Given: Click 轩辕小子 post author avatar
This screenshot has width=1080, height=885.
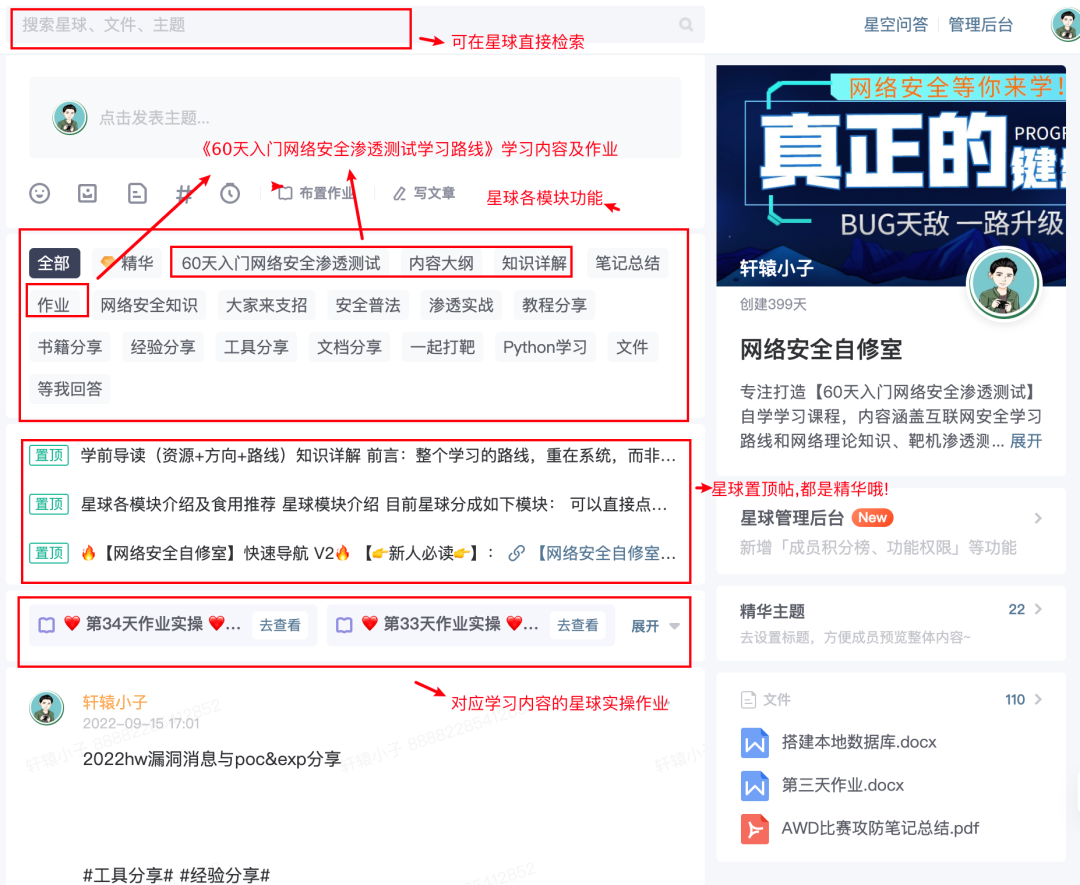Looking at the screenshot, I should [x=46, y=708].
